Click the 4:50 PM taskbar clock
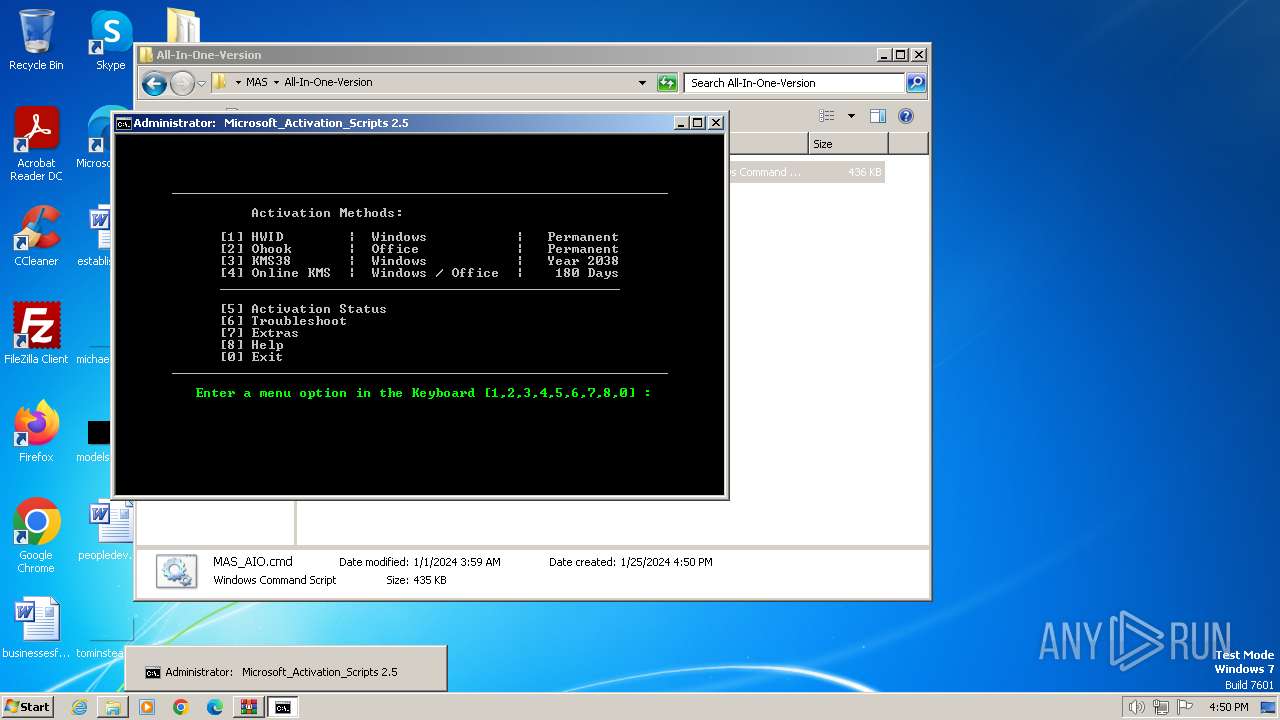 [1228, 707]
